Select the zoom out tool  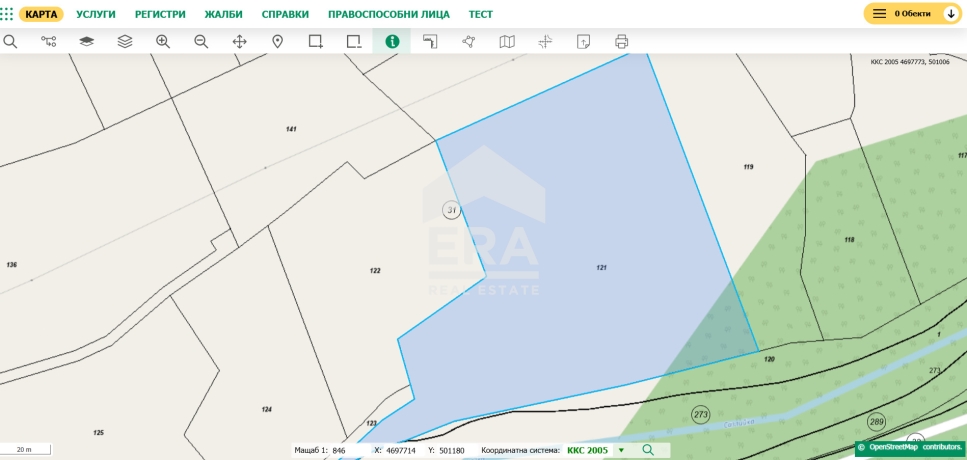pos(201,41)
